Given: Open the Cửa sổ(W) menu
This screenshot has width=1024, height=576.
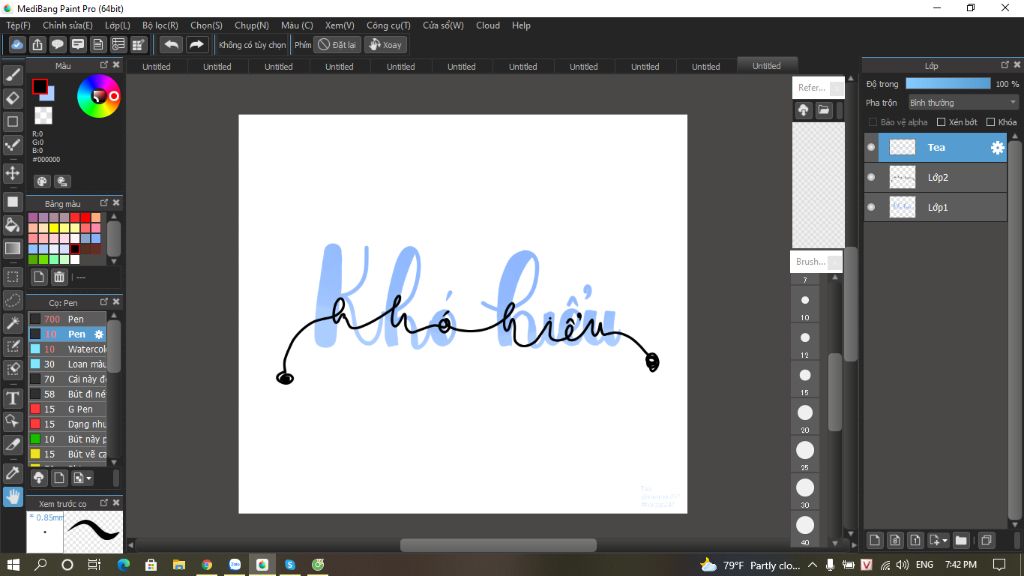Looking at the screenshot, I should (443, 25).
